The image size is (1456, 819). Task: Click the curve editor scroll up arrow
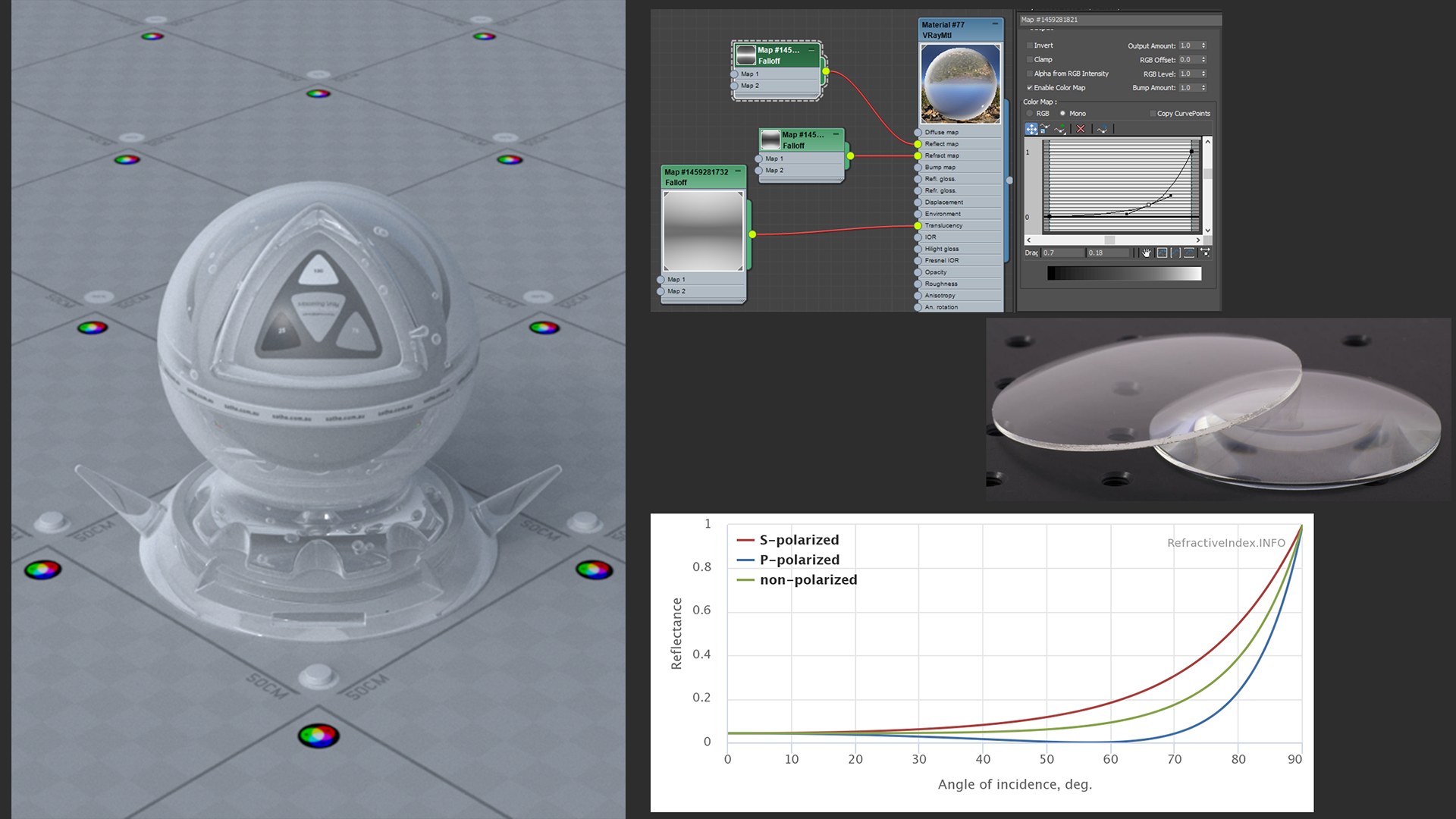click(1208, 142)
